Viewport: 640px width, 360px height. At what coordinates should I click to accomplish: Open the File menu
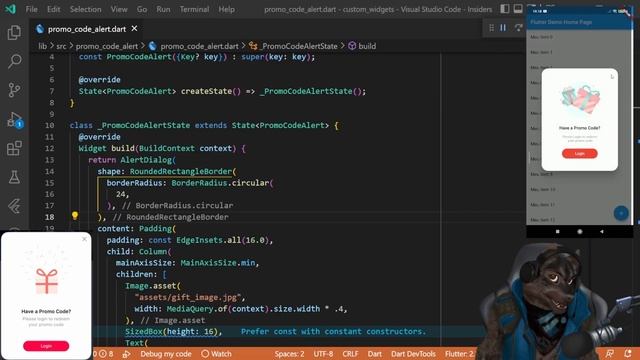(x=31, y=9)
